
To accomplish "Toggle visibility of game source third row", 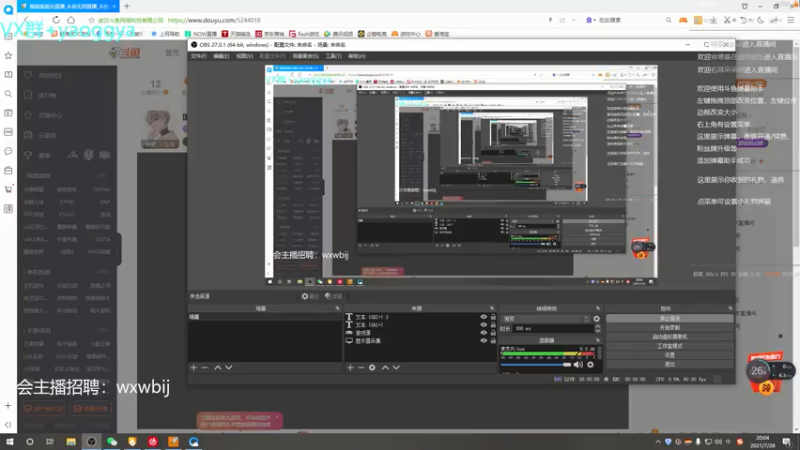I will pyautogui.click(x=484, y=333).
